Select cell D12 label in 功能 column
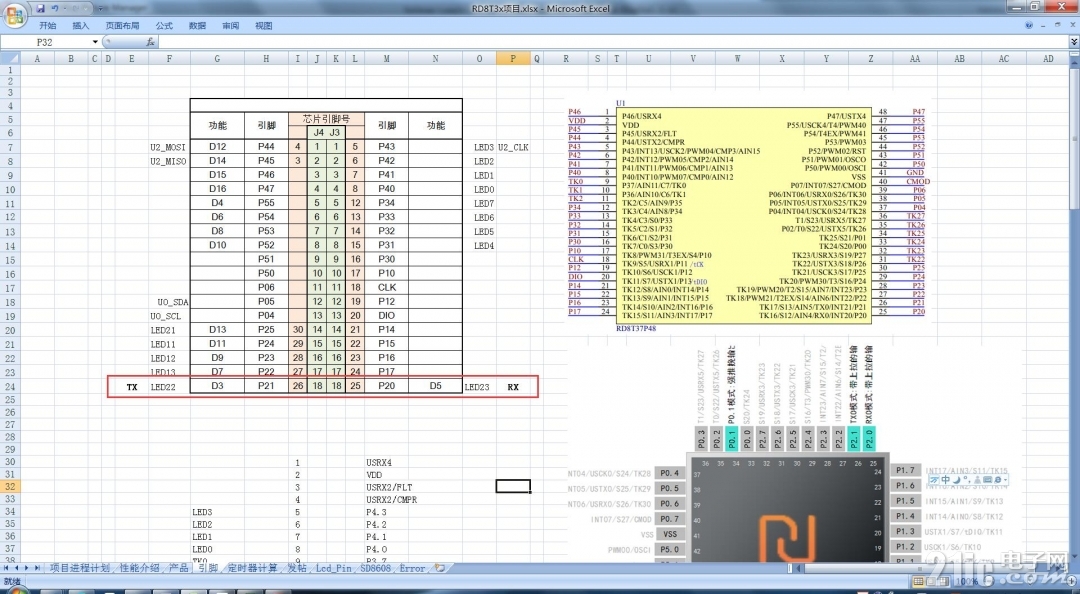Viewport: 1080px width, 594px height. (x=218, y=147)
